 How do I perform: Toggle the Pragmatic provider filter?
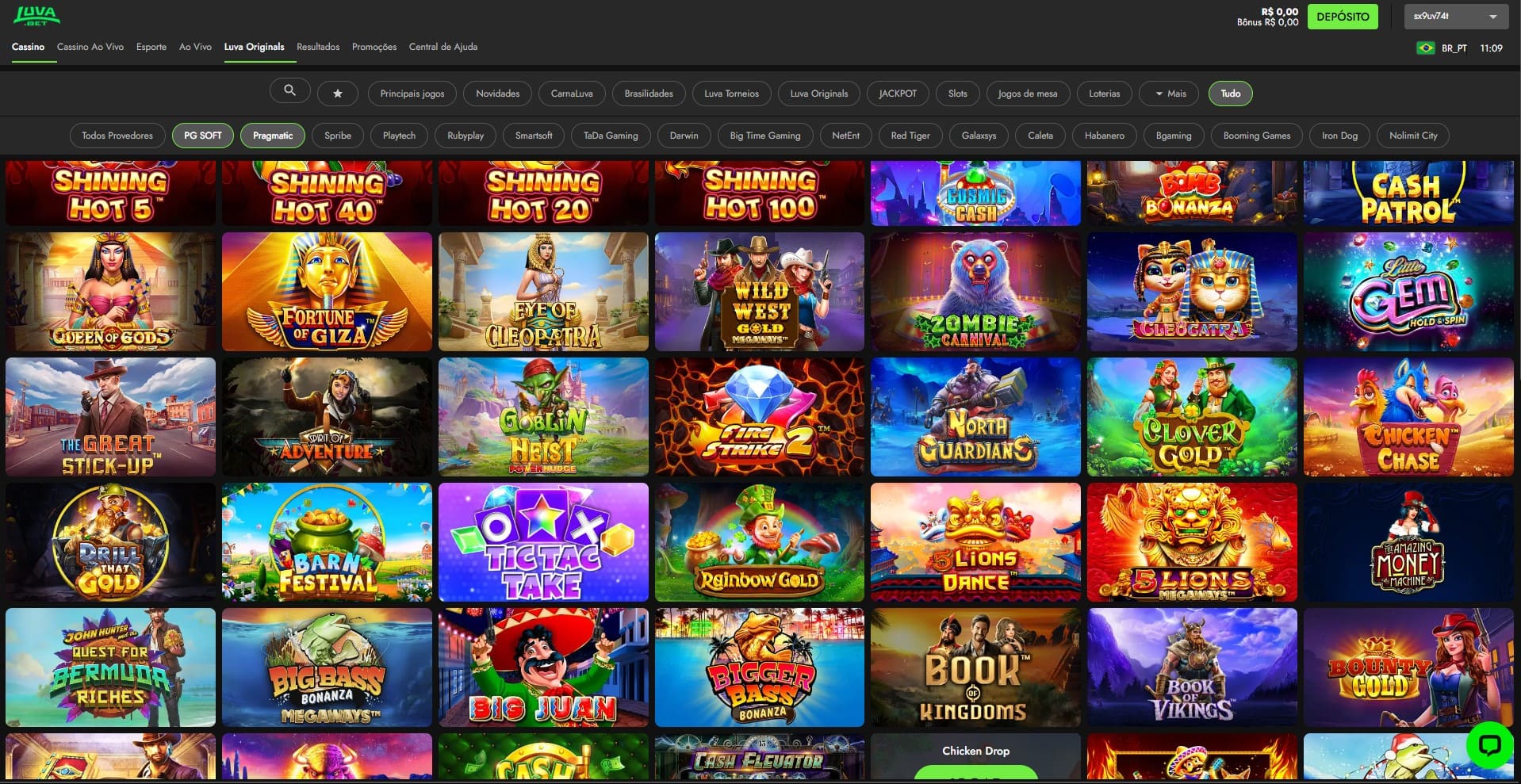click(273, 136)
